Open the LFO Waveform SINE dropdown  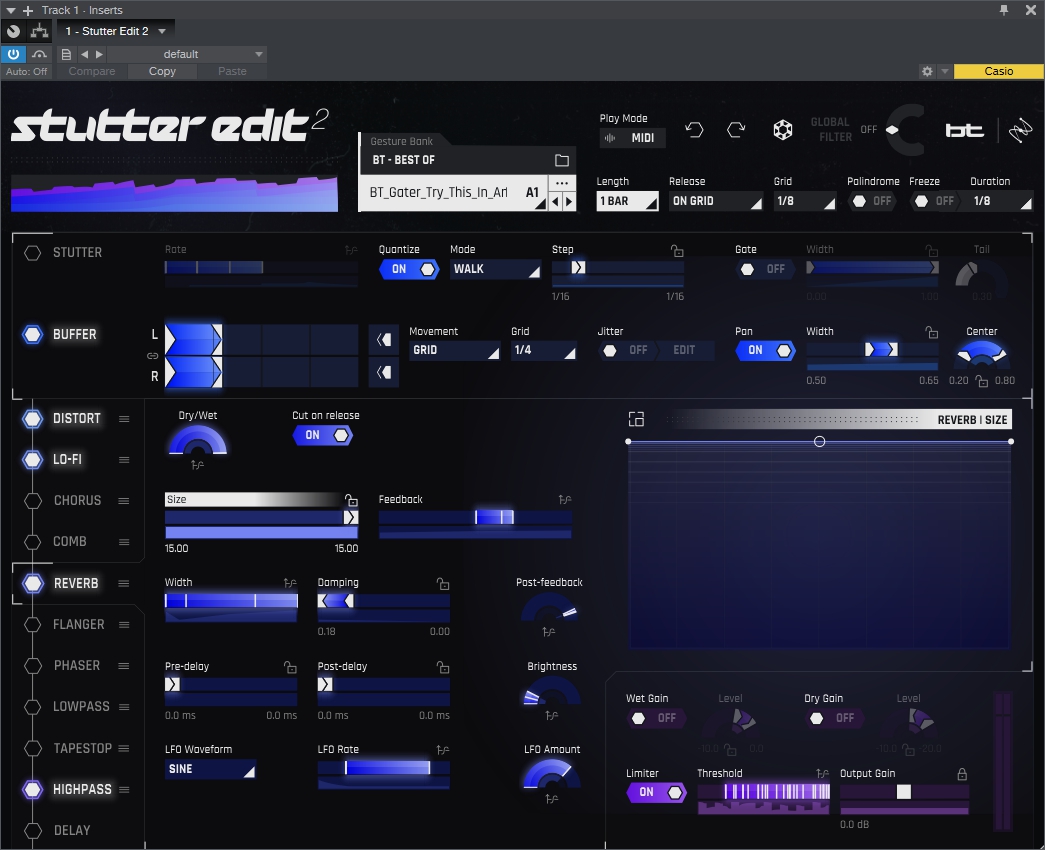pyautogui.click(x=210, y=769)
